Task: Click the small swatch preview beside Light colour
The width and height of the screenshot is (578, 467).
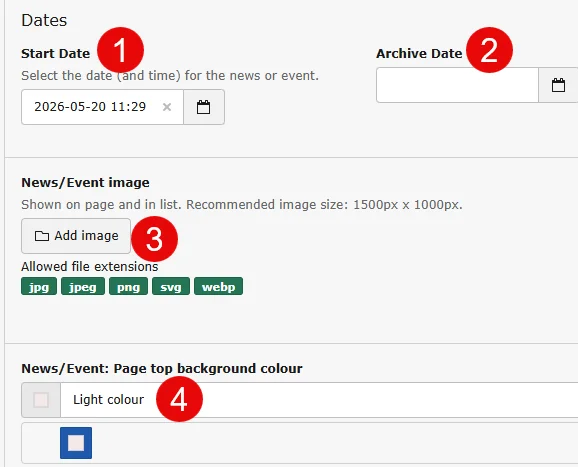Action: tap(41, 400)
